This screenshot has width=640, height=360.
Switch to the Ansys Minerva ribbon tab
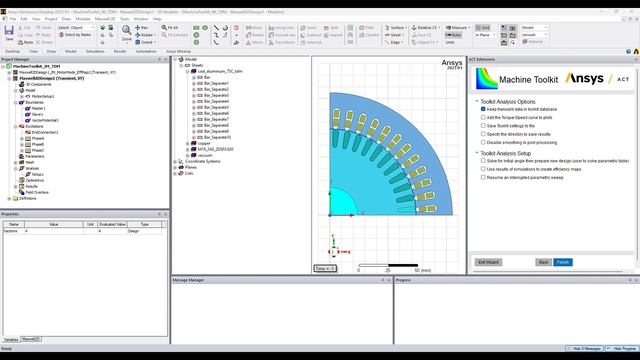tap(178, 51)
